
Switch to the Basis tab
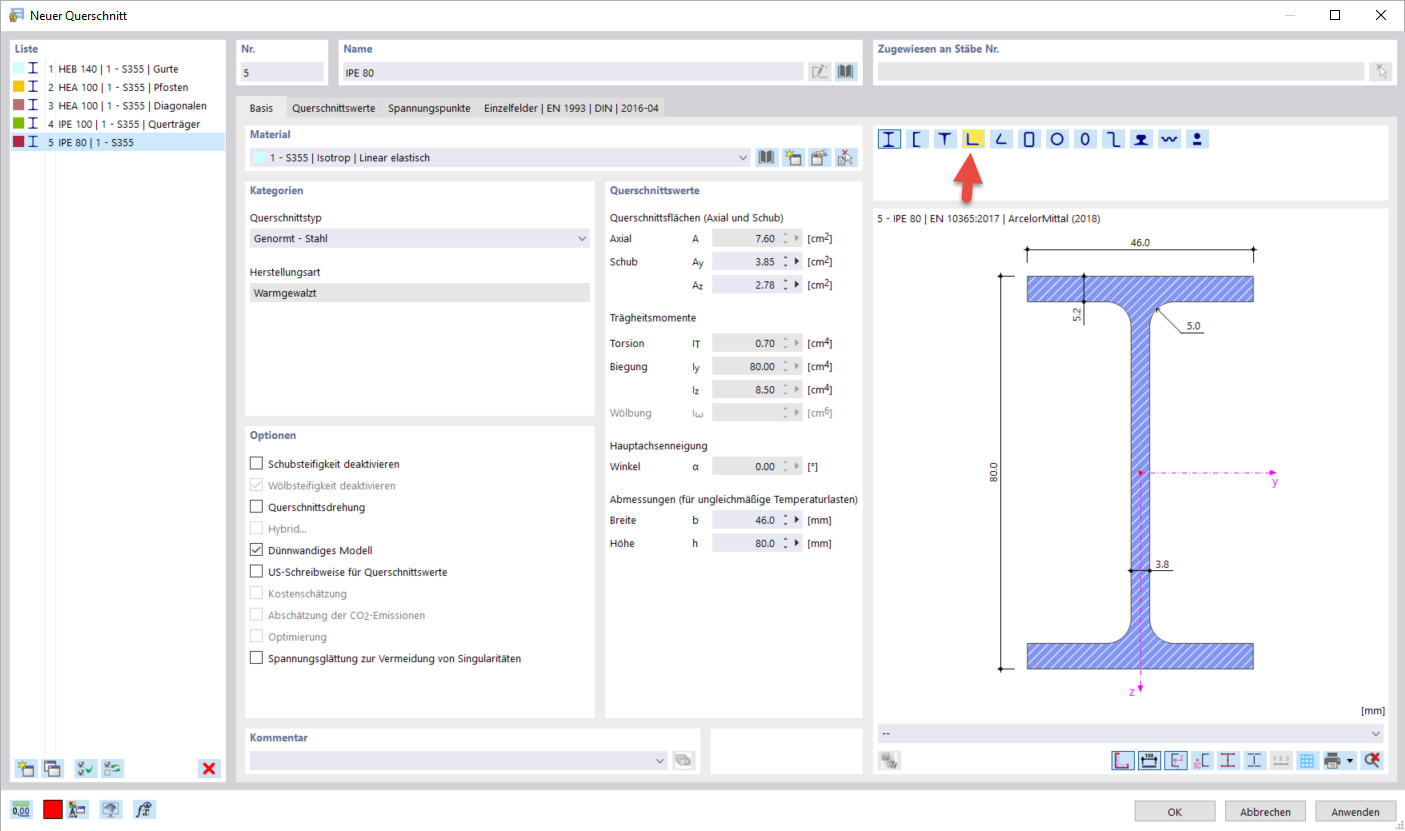(x=261, y=108)
